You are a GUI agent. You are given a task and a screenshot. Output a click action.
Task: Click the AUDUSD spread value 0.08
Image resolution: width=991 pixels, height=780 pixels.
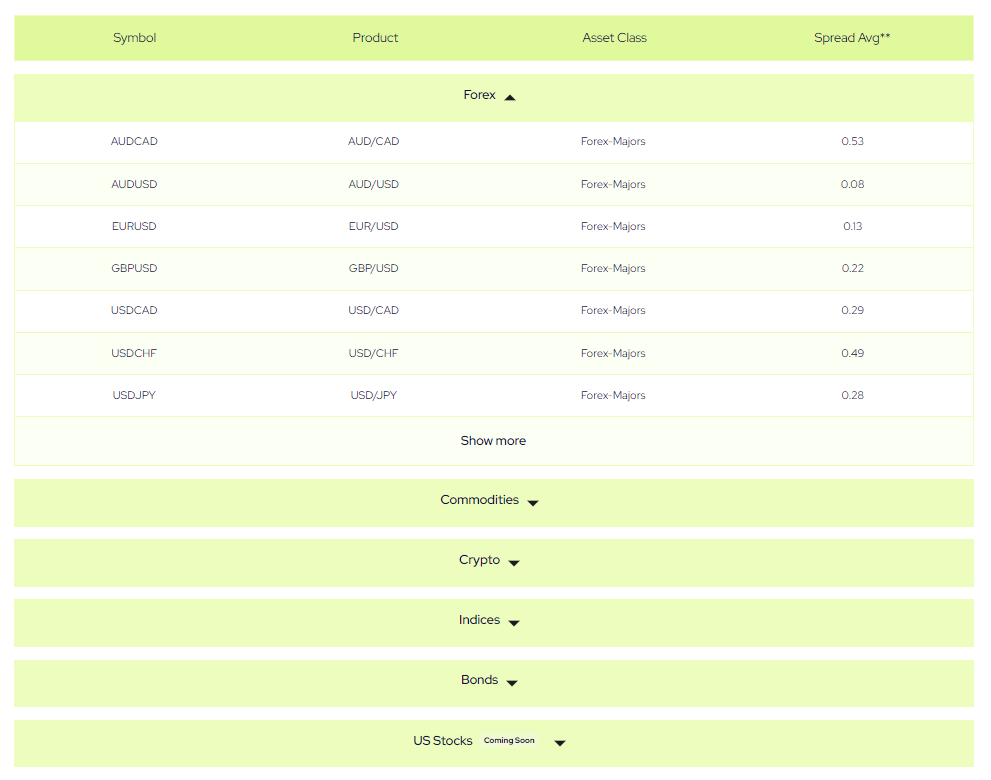[x=852, y=185]
